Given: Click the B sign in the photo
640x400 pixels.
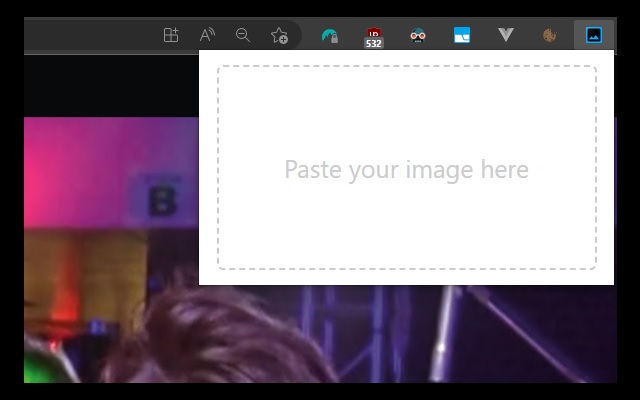Looking at the screenshot, I should pos(159,201).
